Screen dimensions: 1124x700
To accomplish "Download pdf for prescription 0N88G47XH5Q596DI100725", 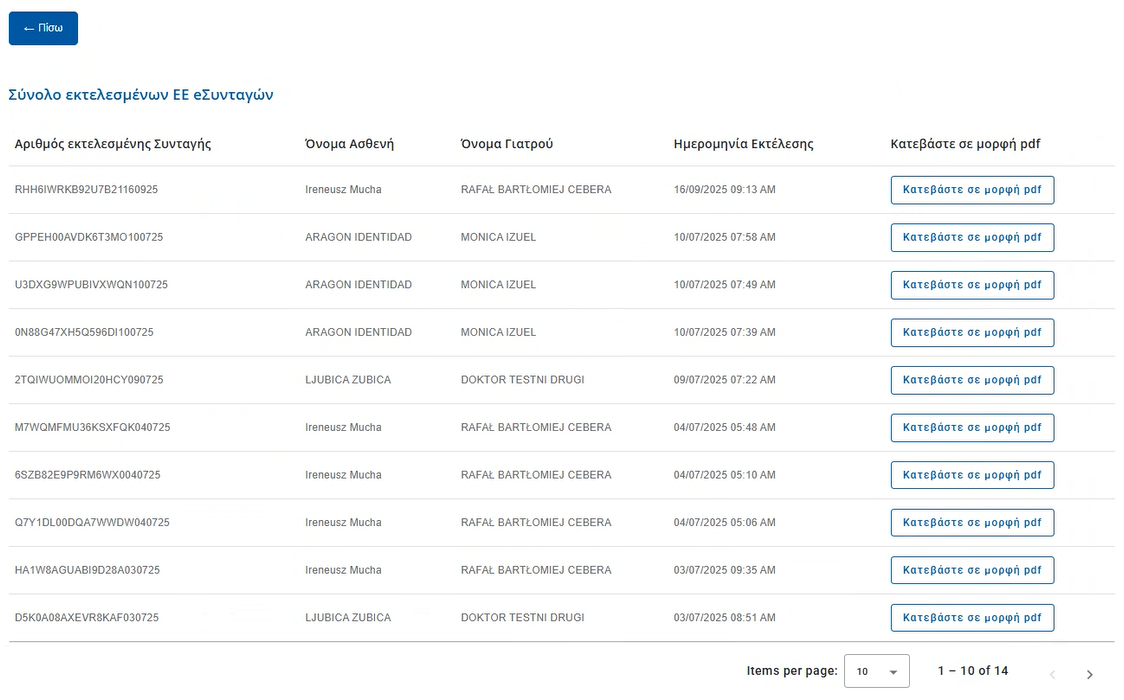I will point(971,332).
